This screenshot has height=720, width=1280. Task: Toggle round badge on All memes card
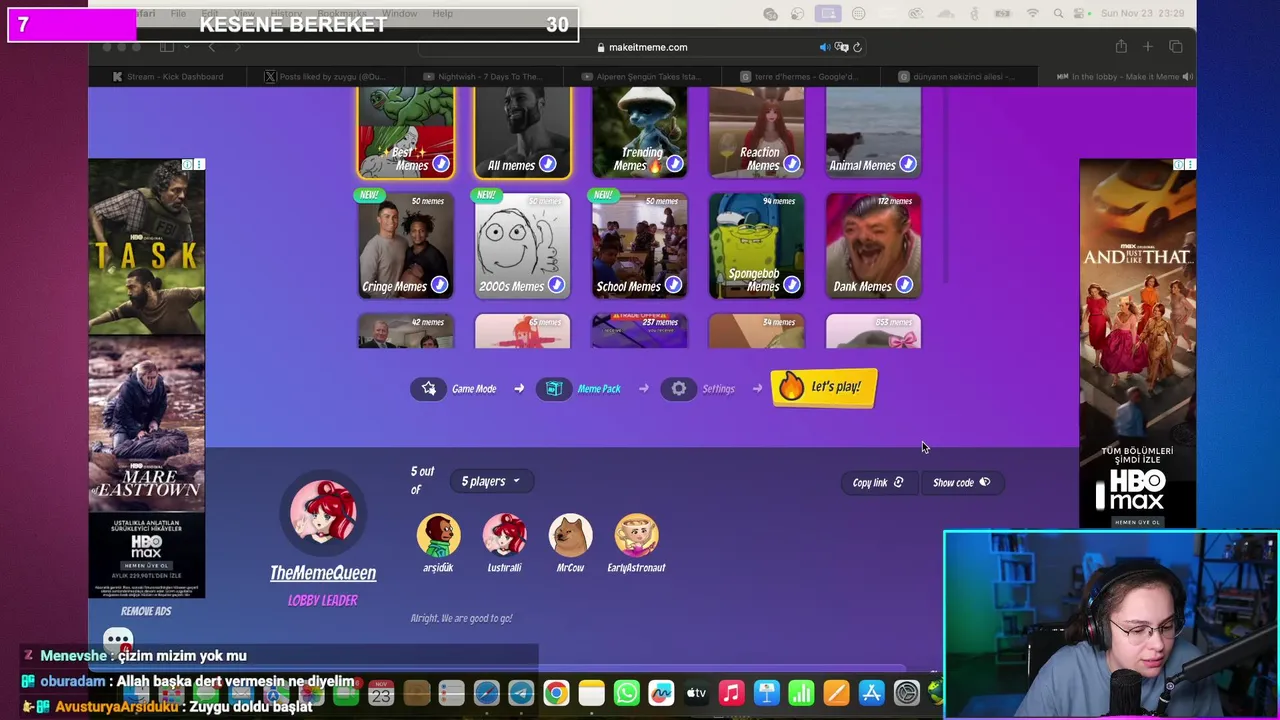[x=547, y=164]
